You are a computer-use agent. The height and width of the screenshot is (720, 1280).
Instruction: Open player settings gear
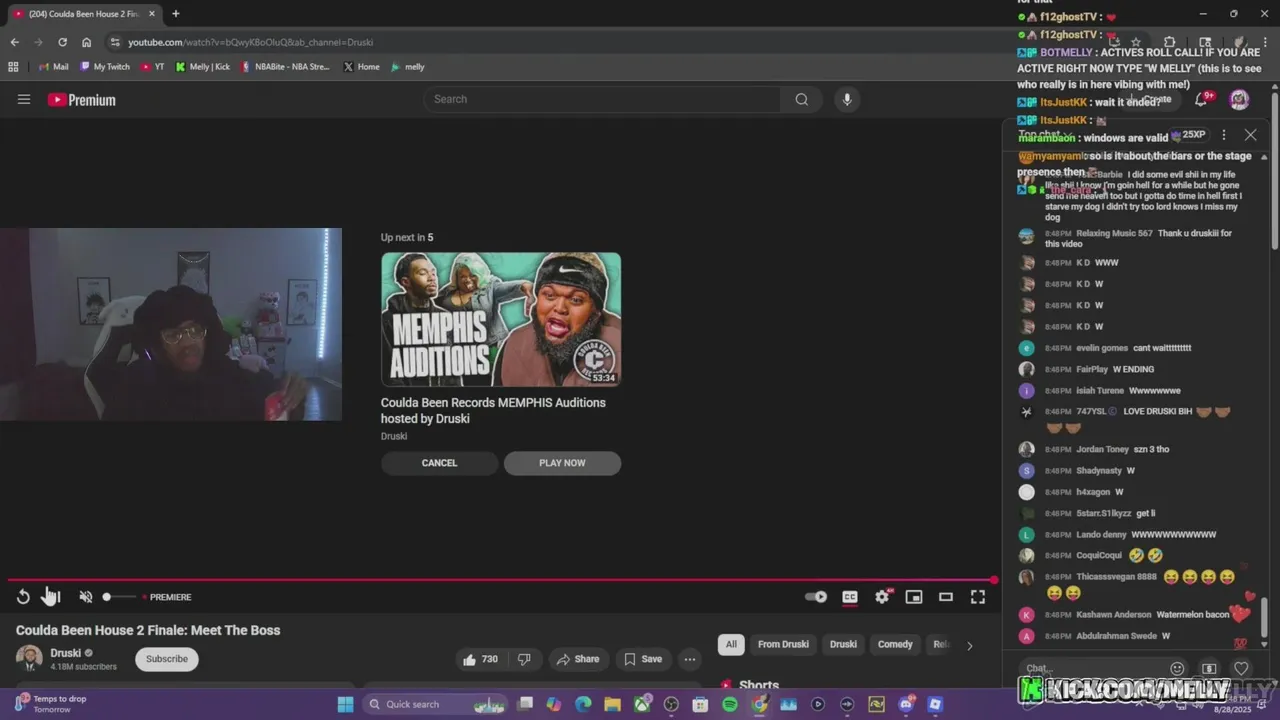tap(882, 597)
